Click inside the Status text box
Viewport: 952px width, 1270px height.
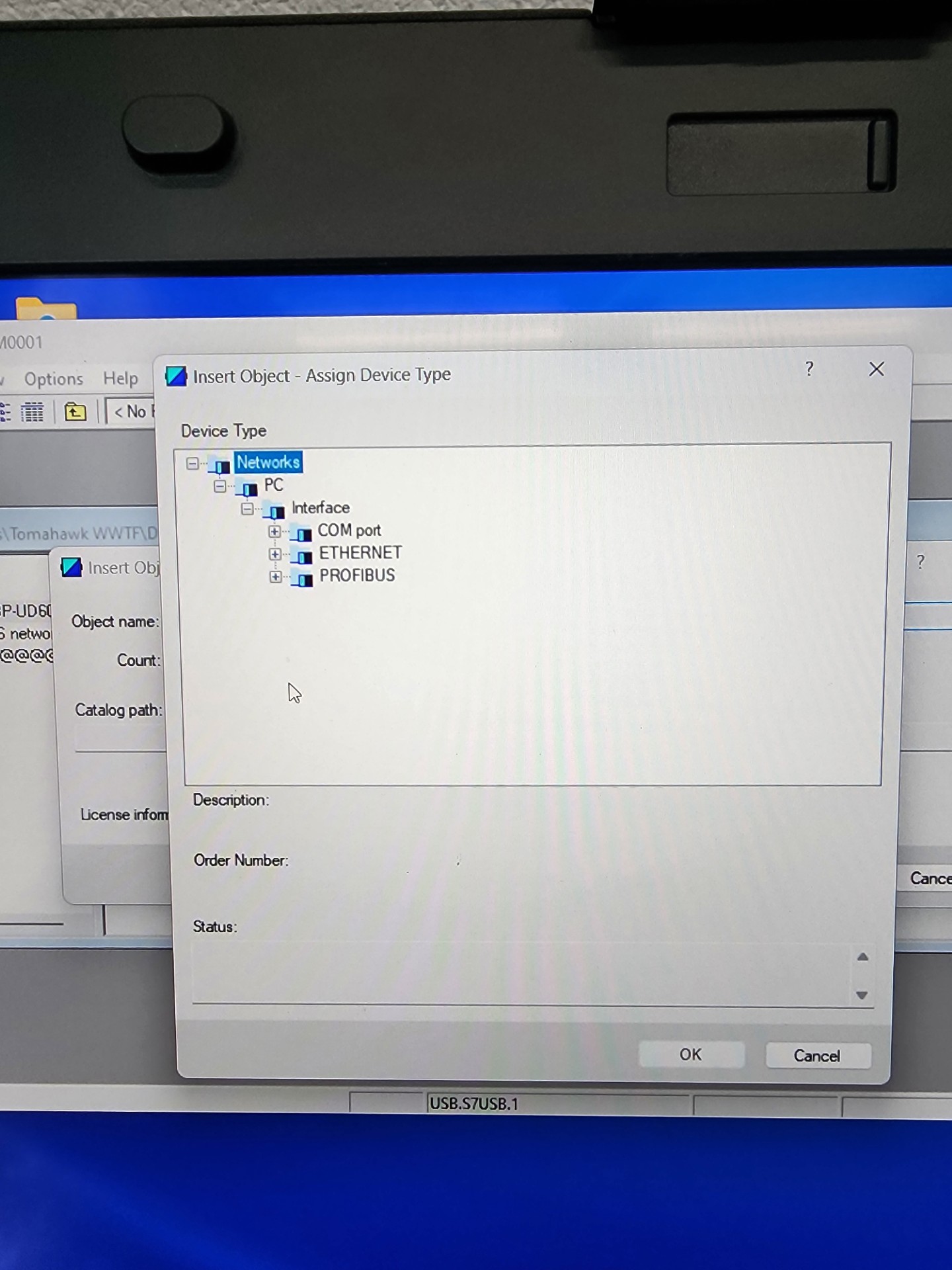[533, 974]
